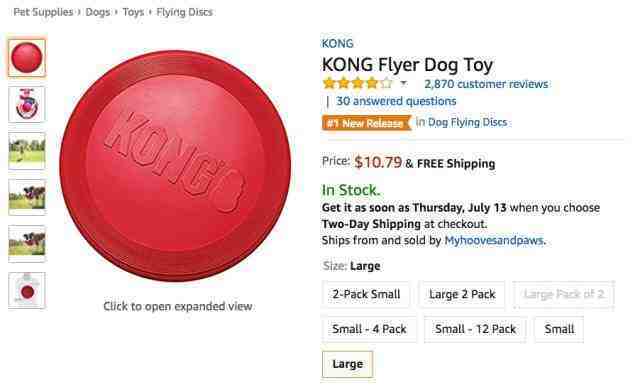
Task: Select the Small size option
Action: point(559,329)
